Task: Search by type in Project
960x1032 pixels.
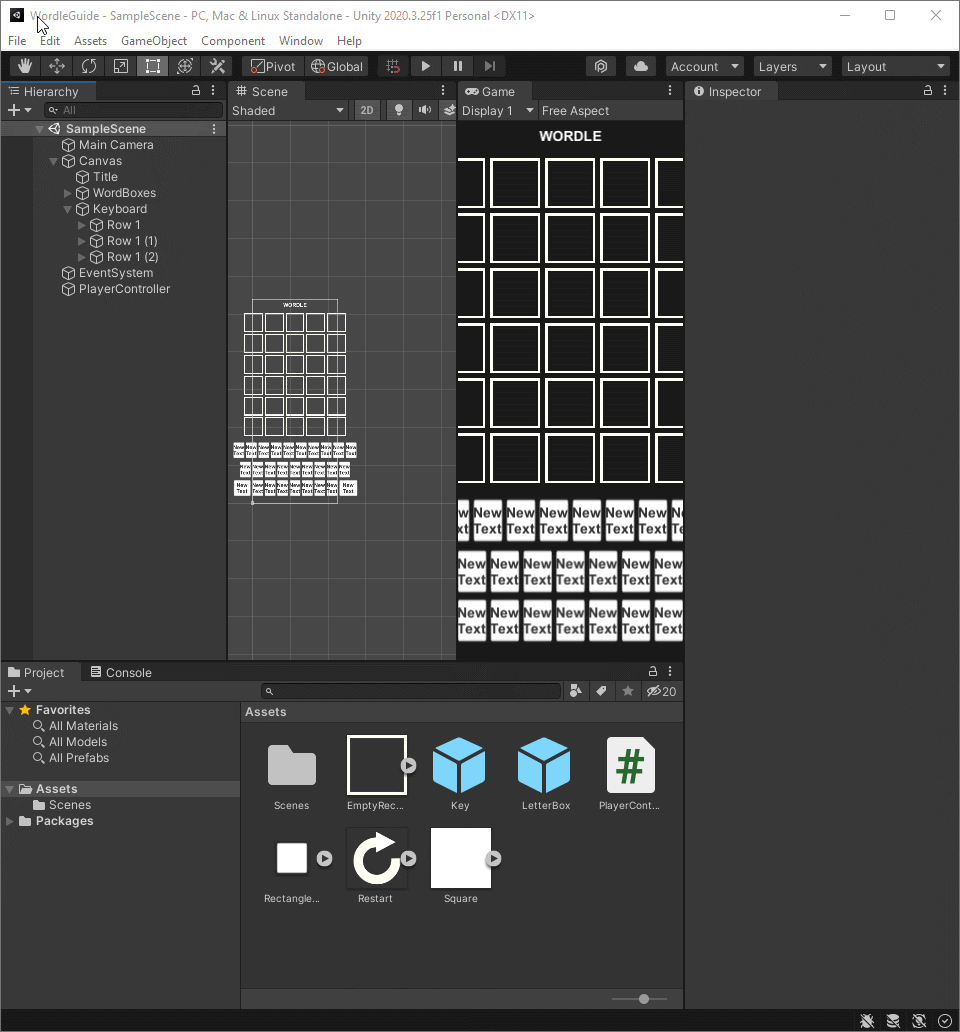Action: coord(576,691)
